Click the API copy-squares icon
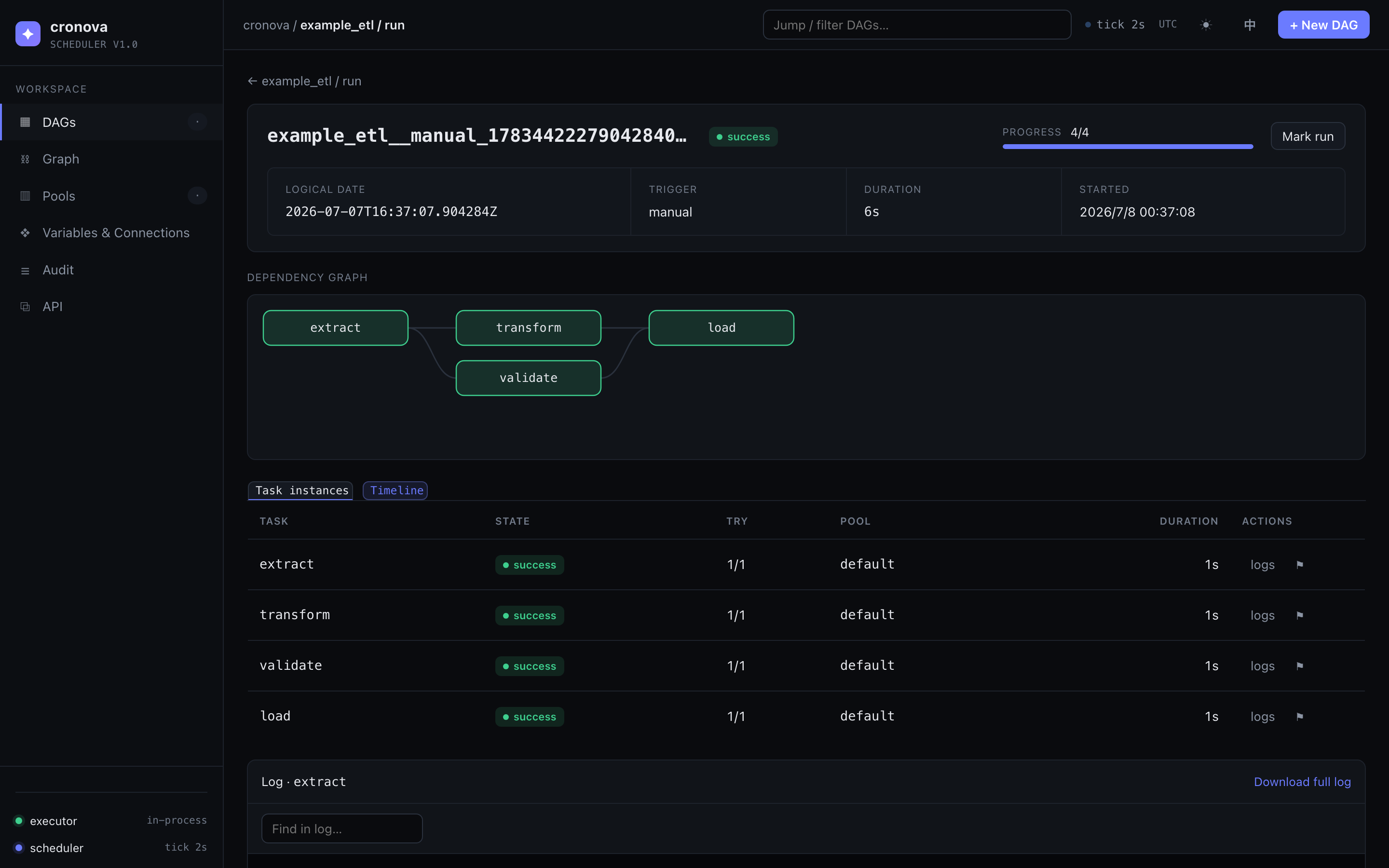1389x868 pixels. pyautogui.click(x=25, y=307)
